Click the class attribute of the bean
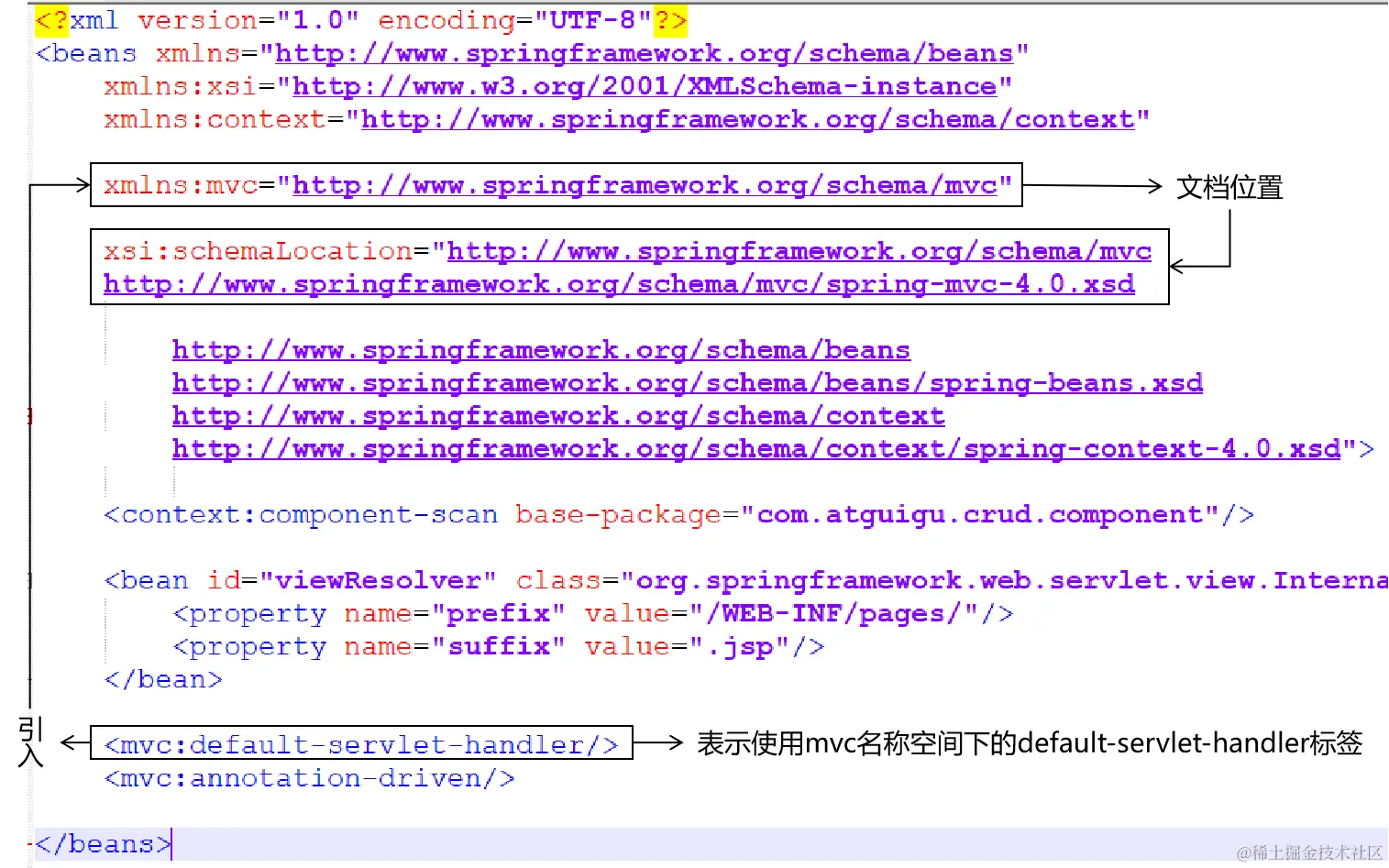1389x868 pixels. click(x=558, y=582)
